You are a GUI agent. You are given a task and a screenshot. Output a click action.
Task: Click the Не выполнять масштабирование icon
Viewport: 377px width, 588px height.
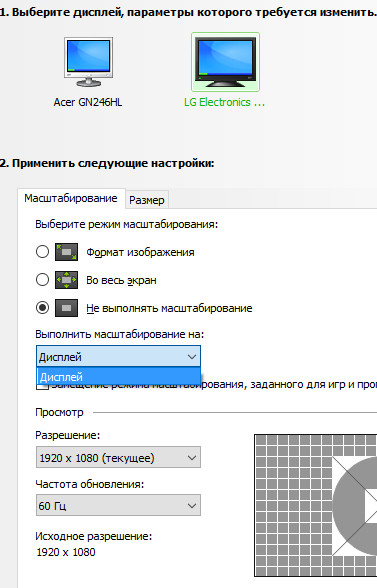coord(66,308)
